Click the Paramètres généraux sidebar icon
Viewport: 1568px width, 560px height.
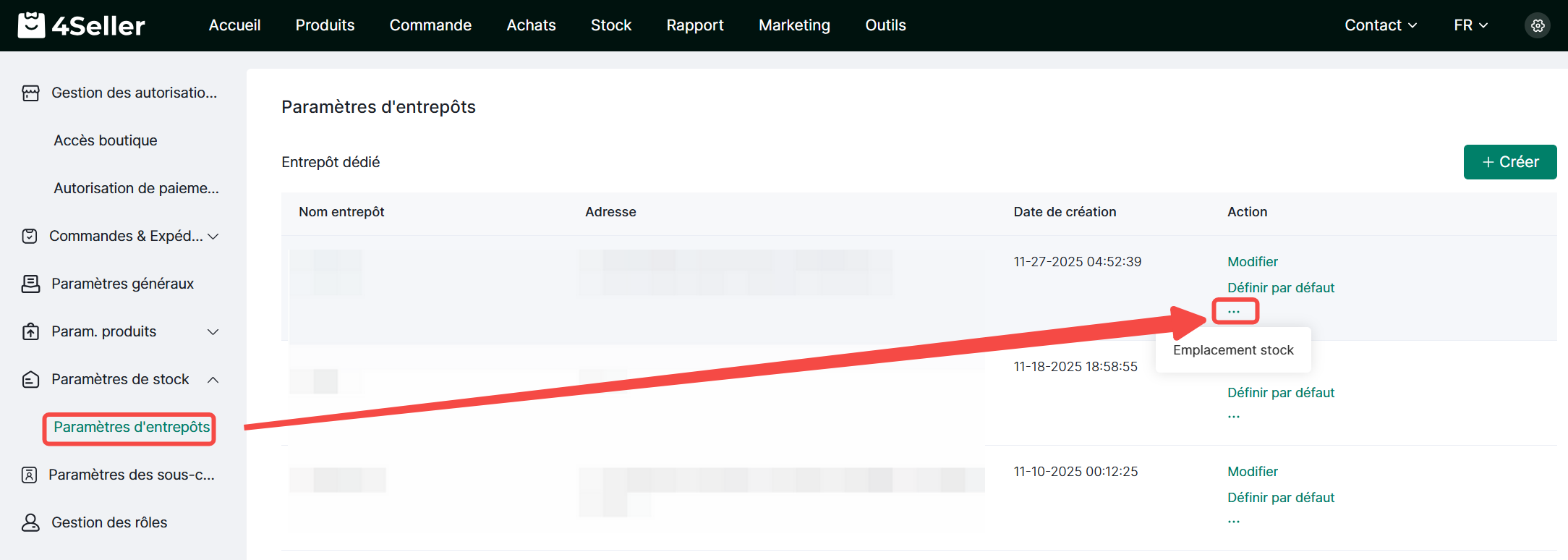tap(30, 284)
